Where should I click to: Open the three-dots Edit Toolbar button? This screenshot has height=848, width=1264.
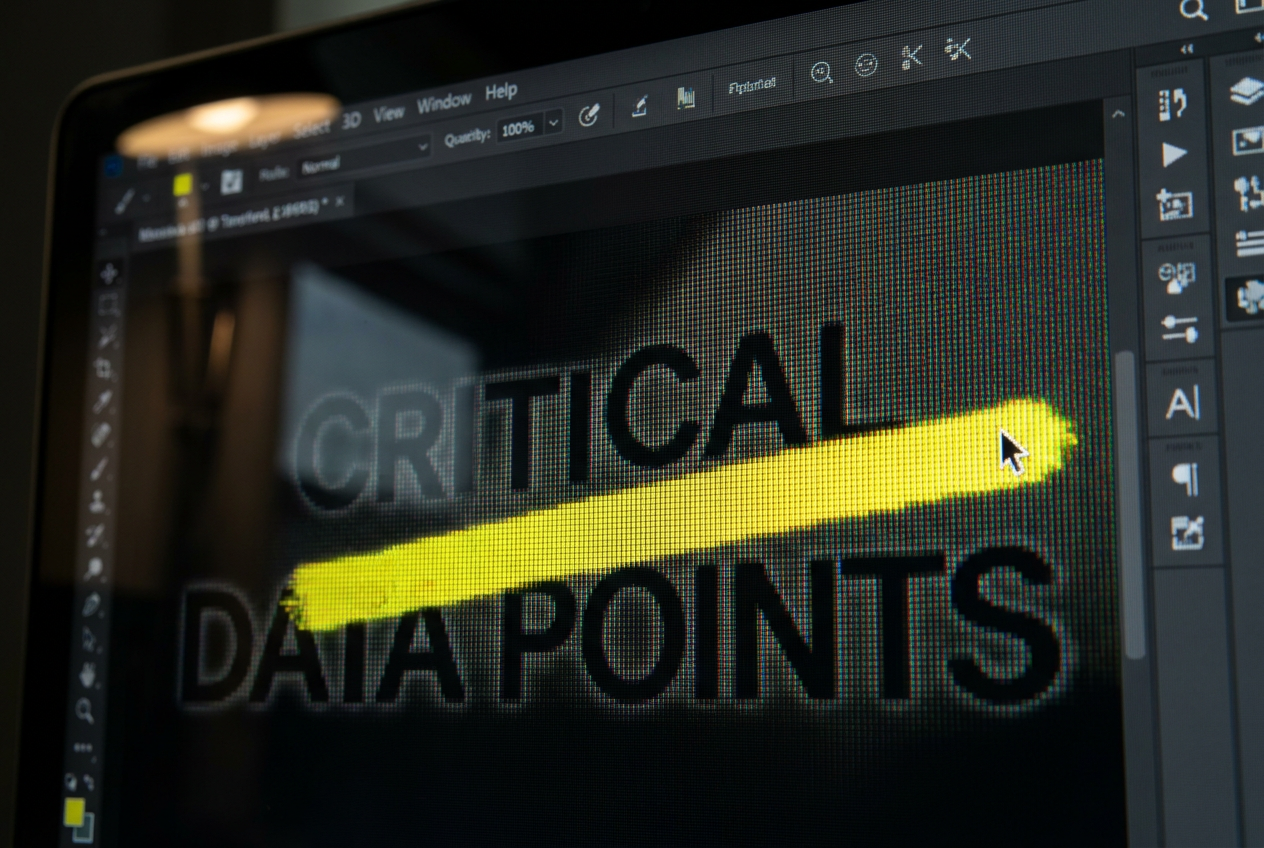click(83, 747)
